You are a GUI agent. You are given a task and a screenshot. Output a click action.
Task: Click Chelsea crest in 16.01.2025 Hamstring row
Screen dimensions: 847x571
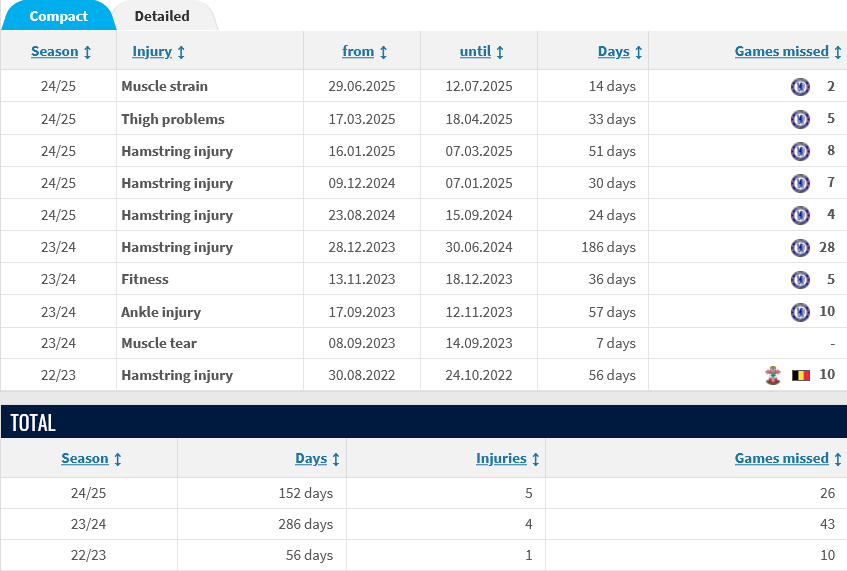800,151
